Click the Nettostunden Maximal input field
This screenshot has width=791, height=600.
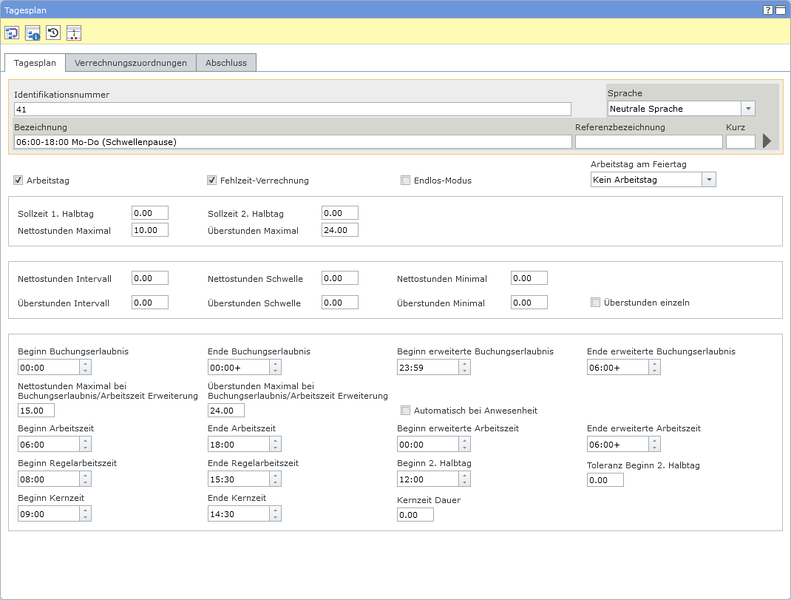150,230
